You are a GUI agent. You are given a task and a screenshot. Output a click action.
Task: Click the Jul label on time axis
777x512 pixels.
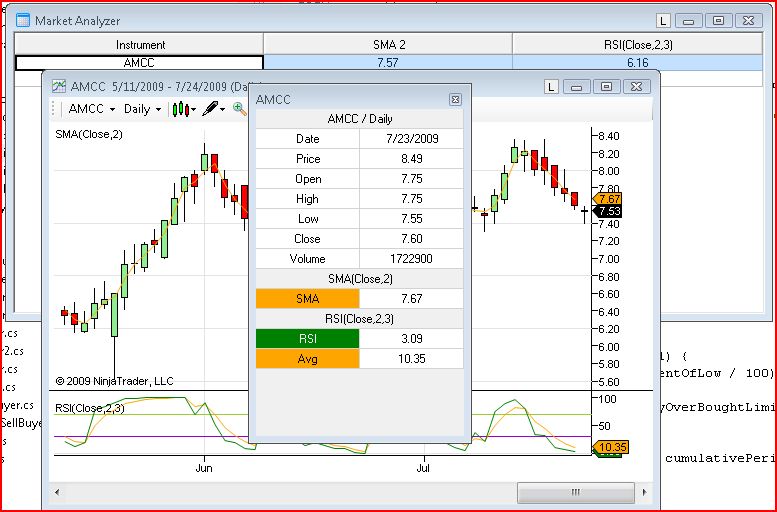(423, 468)
